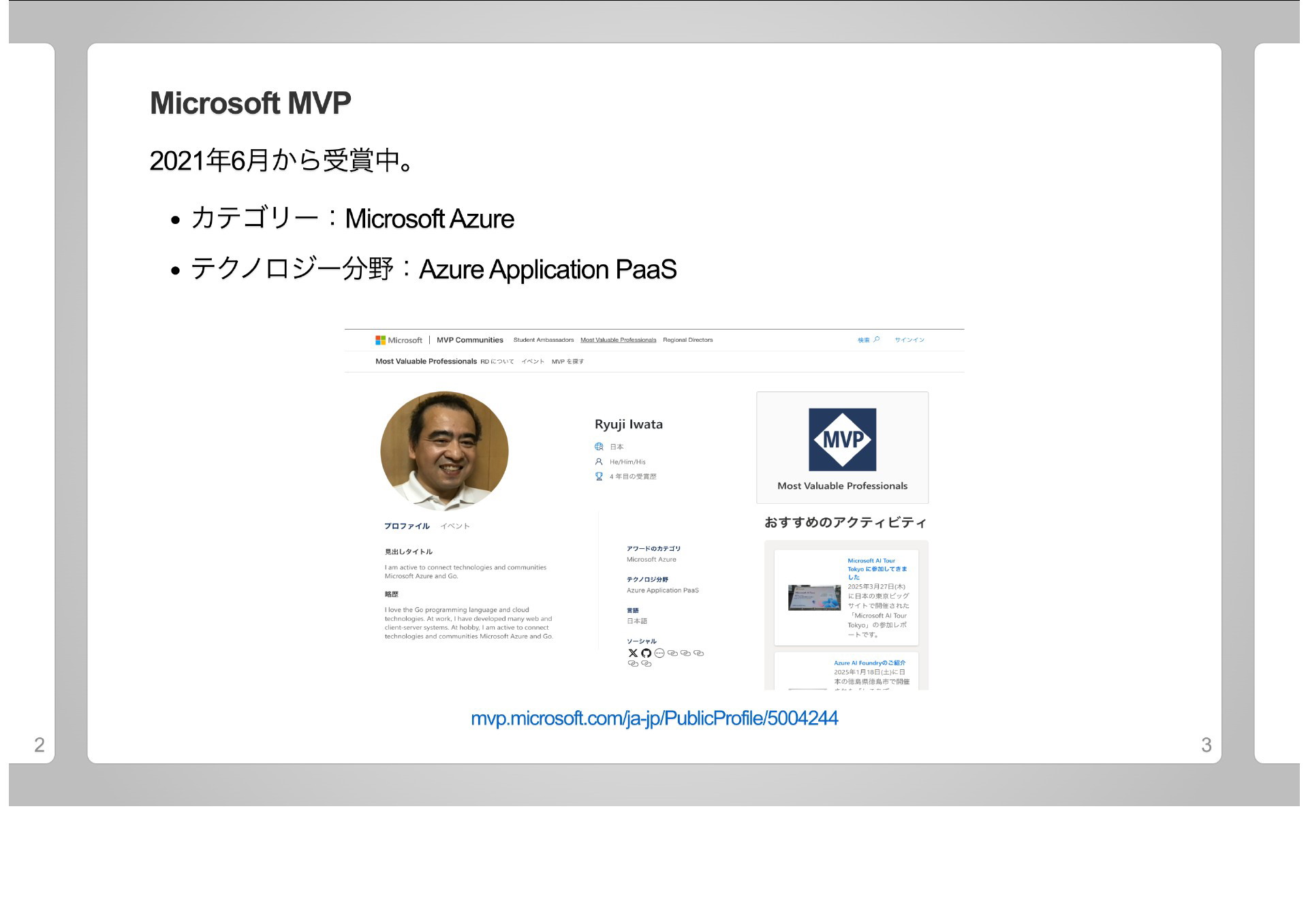Click the アワードのカテゴリ label

click(654, 548)
